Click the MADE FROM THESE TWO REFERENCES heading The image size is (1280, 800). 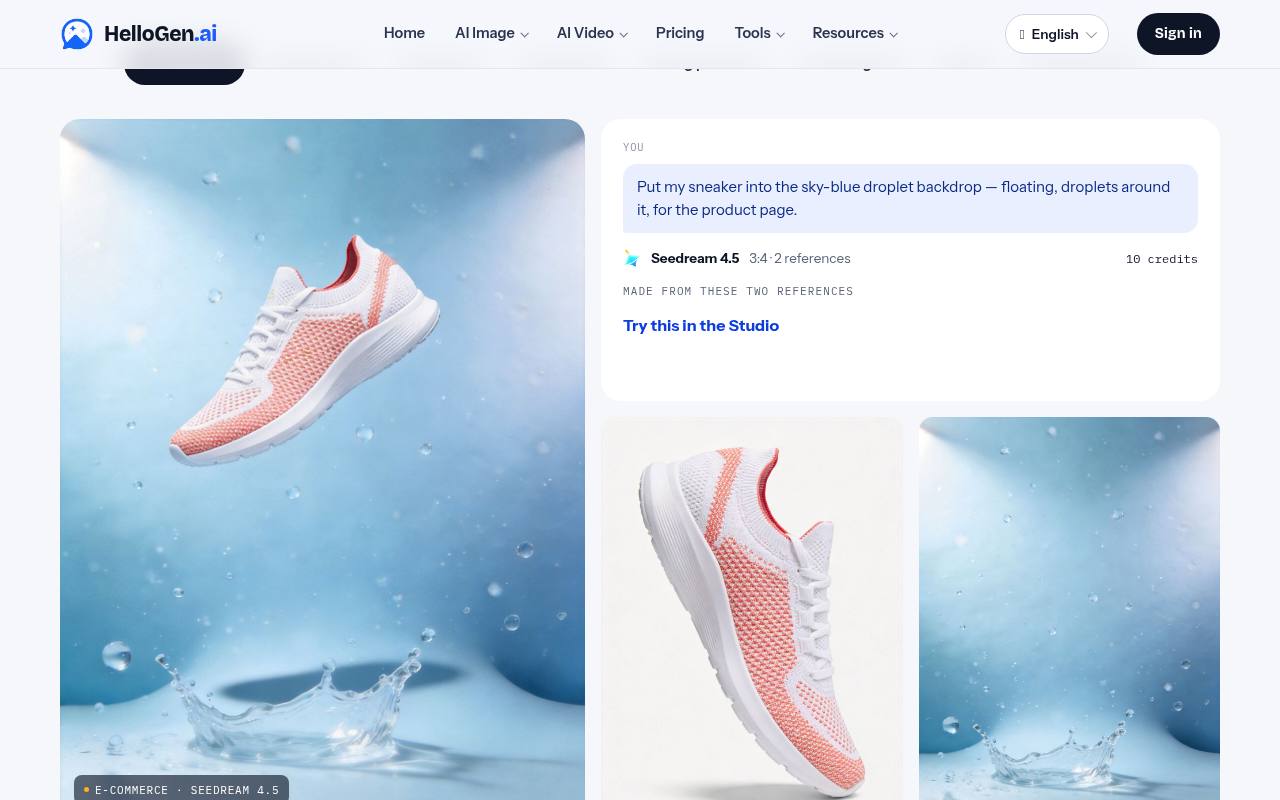coord(738,291)
